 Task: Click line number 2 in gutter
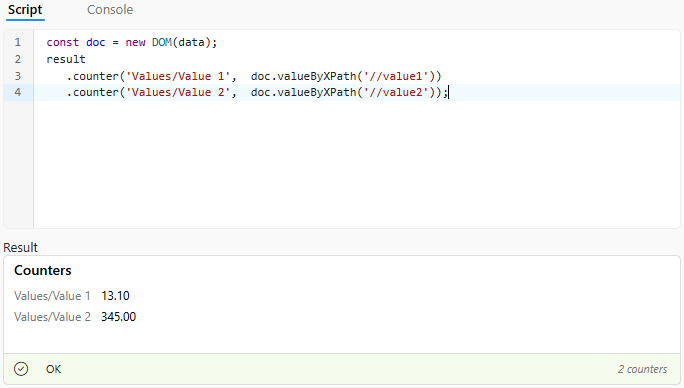[x=17, y=59]
